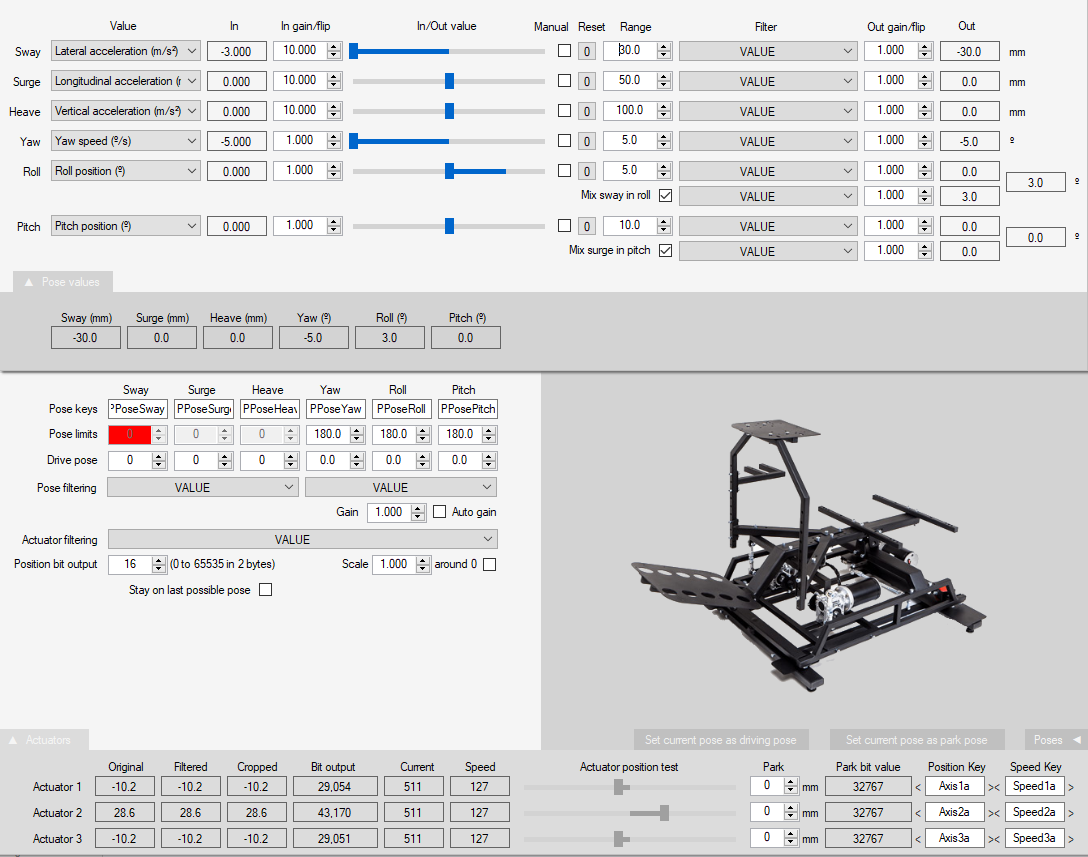Open the Mix sway in roll filter dropdown
Image resolution: width=1088 pixels, height=857 pixels.
click(x=768, y=196)
